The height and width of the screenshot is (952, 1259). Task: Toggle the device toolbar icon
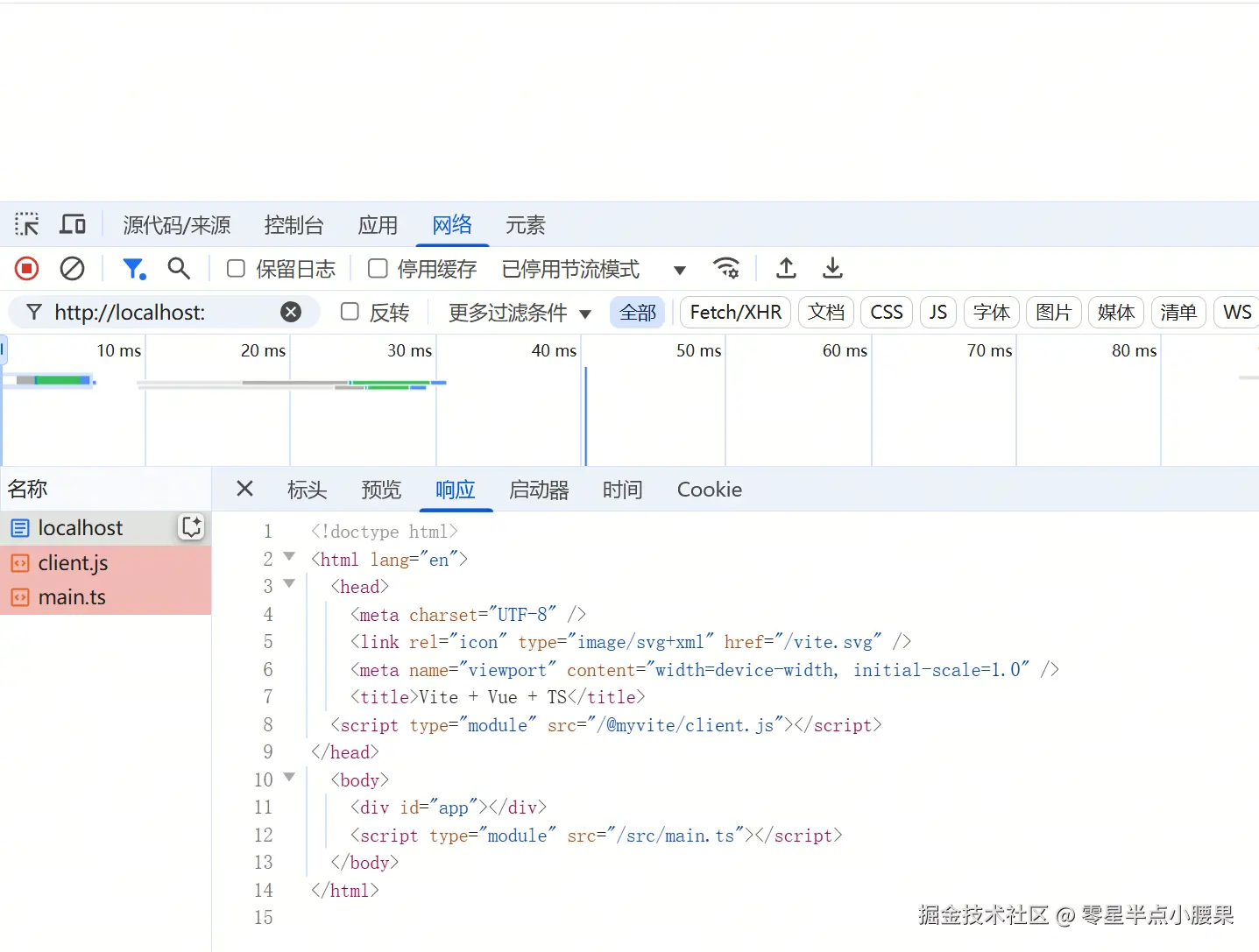pyautogui.click(x=73, y=224)
